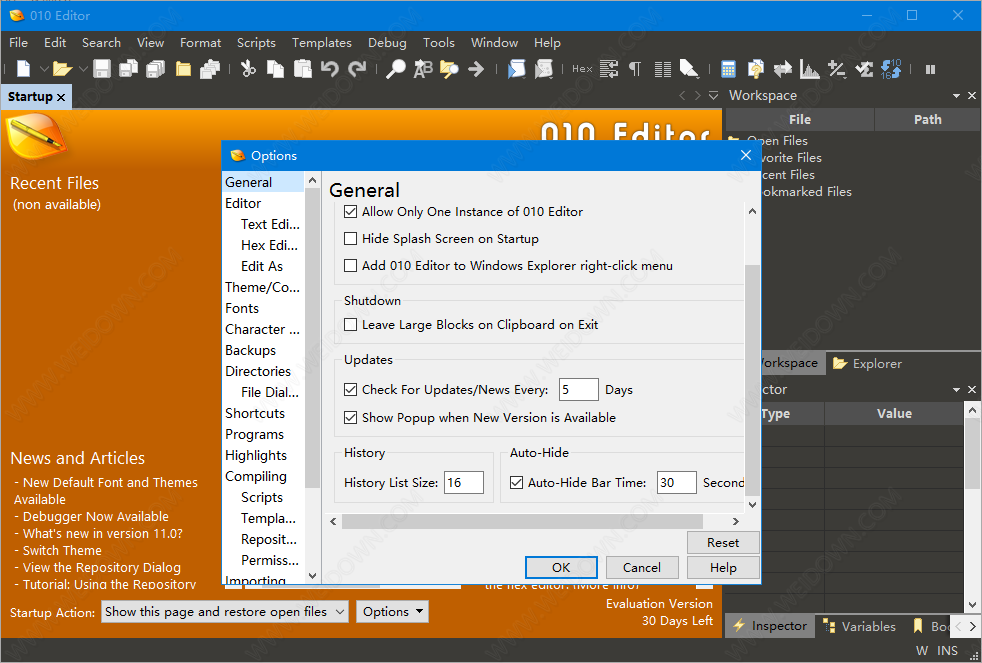Click the Close All toolbar icon
This screenshot has width=982, height=663.
tap(210, 69)
